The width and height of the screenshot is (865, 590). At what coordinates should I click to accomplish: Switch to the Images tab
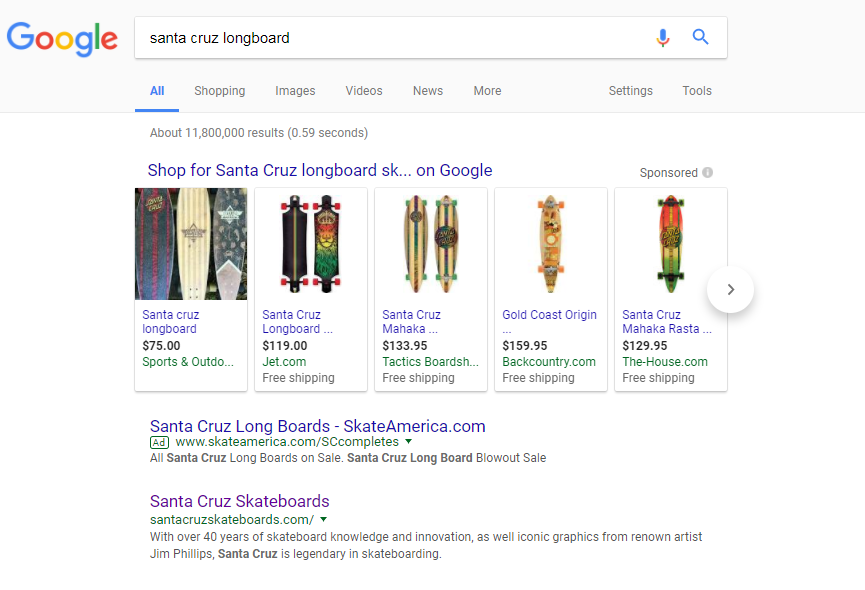coord(295,91)
